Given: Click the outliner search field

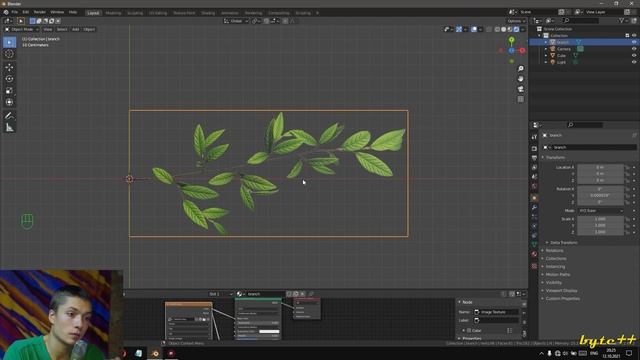Looking at the screenshot, I should tap(581, 20).
